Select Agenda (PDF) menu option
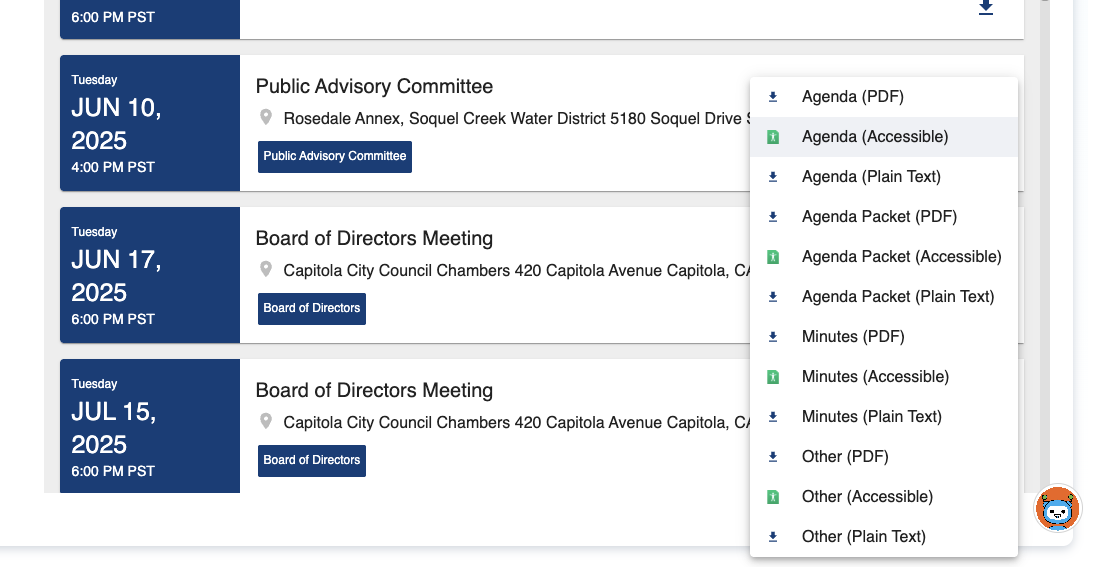This screenshot has height=567, width=1100. tap(884, 97)
